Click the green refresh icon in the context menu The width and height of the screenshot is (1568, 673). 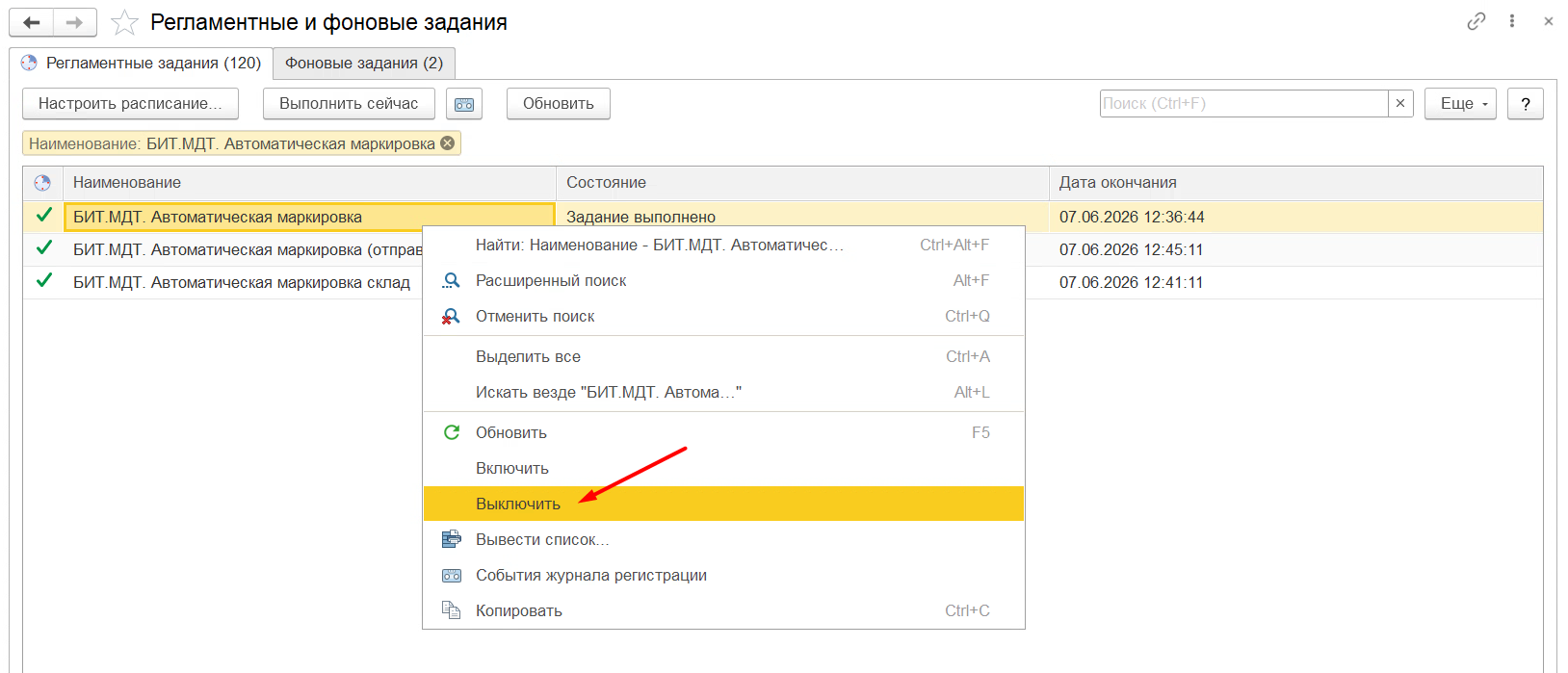[x=451, y=433]
